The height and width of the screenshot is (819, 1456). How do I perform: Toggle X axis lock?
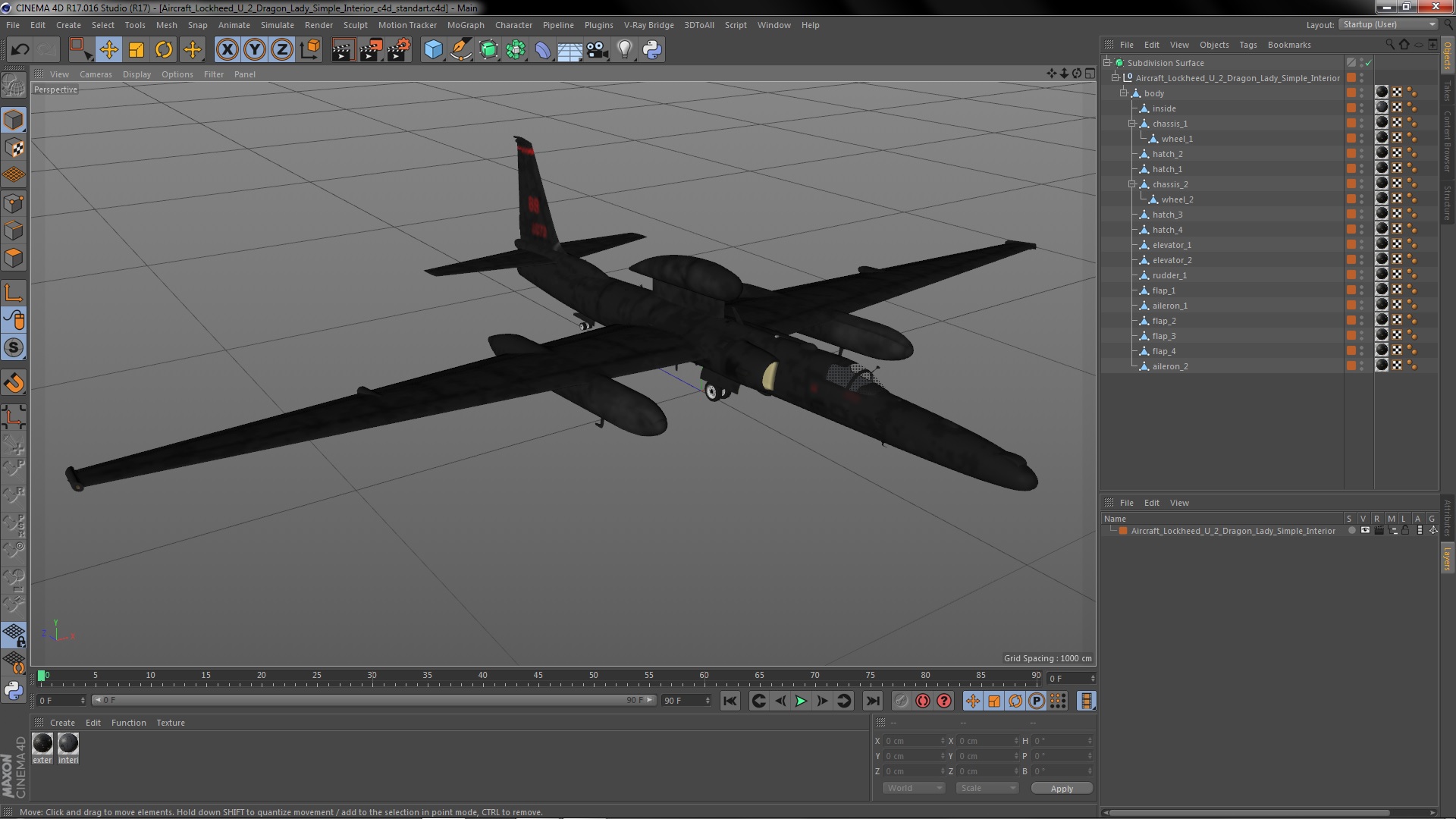click(x=227, y=50)
